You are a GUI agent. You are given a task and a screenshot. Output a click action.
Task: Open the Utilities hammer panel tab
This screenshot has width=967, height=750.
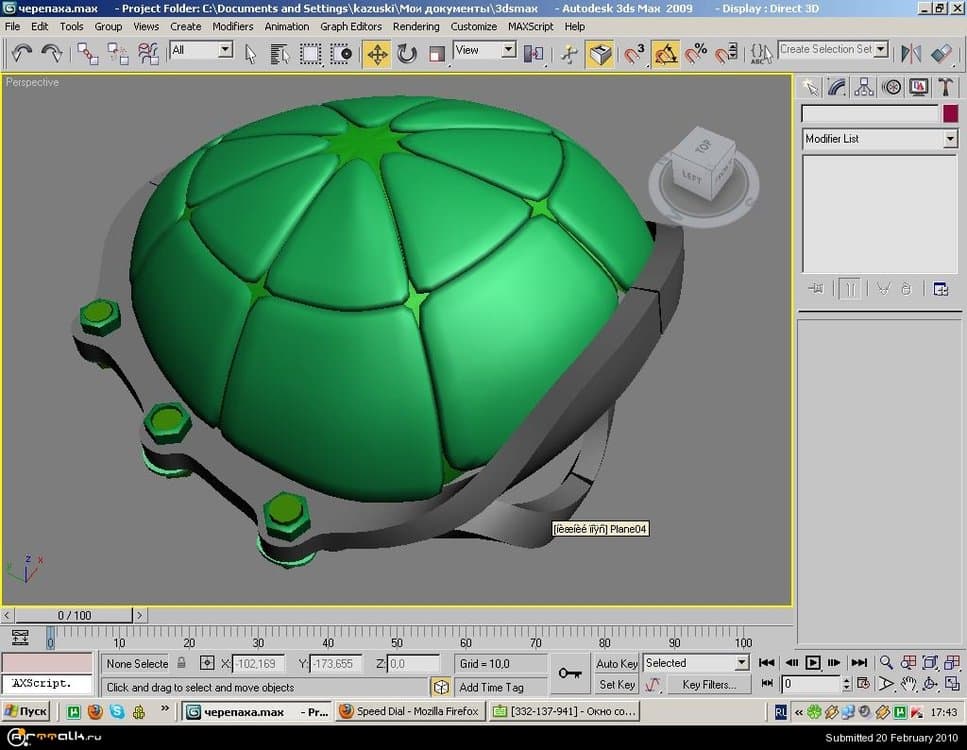coord(944,88)
